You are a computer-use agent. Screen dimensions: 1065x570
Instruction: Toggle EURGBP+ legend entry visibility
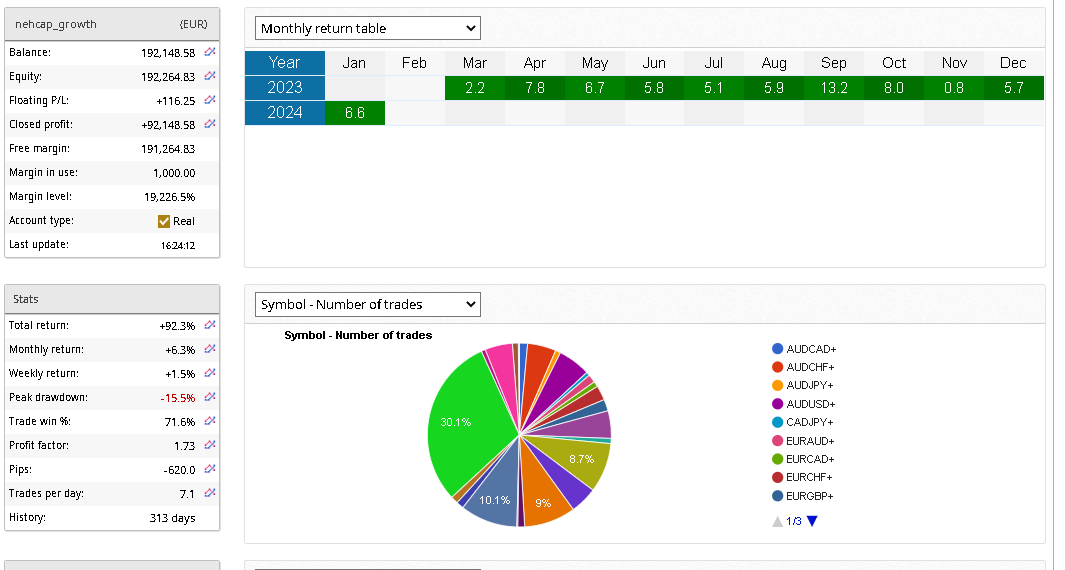[x=809, y=496]
